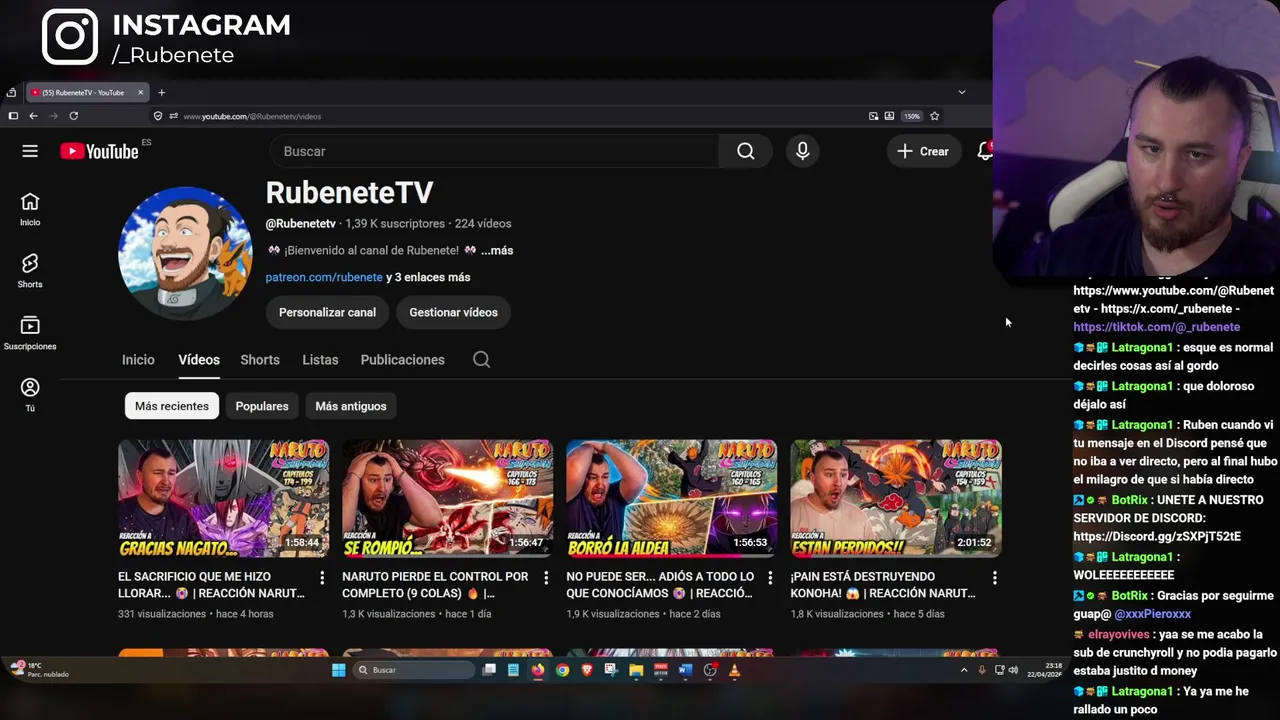
Task: Open the tiktok.com/@_rubenete chat link
Action: click(x=1157, y=327)
